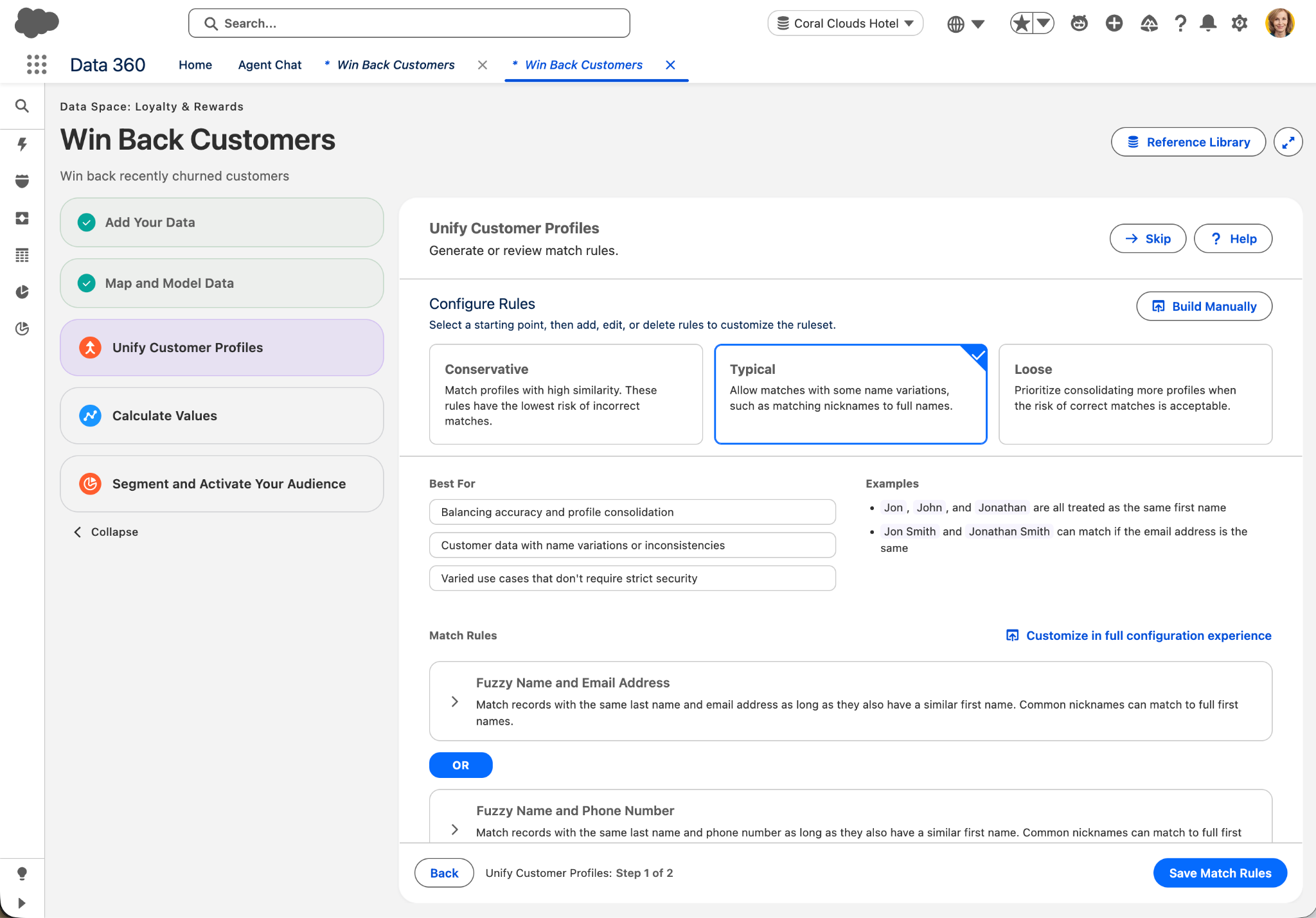1316x918 pixels.
Task: Click the OR operator button
Action: pyautogui.click(x=461, y=765)
